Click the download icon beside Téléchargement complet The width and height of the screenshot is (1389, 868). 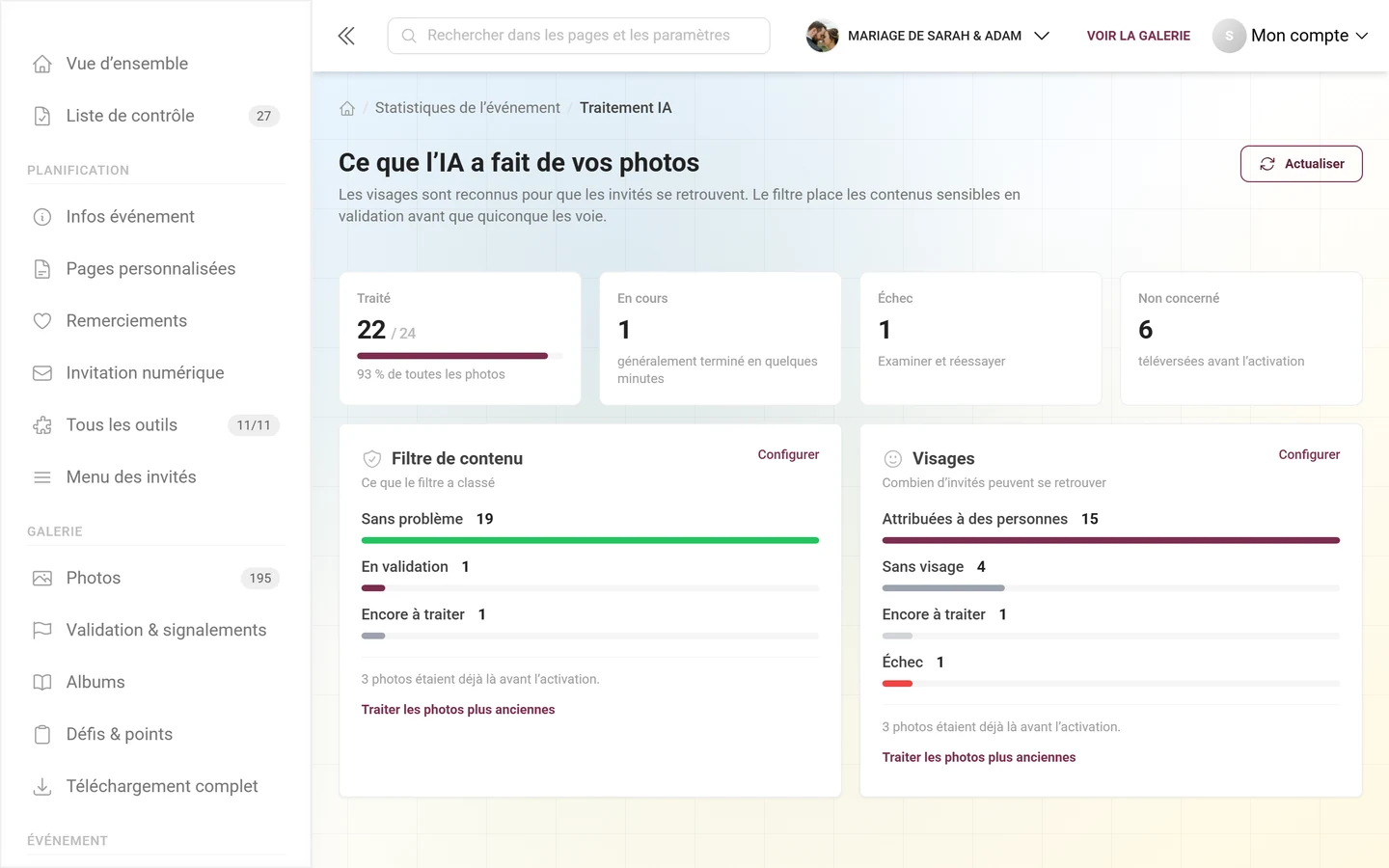[42, 787]
